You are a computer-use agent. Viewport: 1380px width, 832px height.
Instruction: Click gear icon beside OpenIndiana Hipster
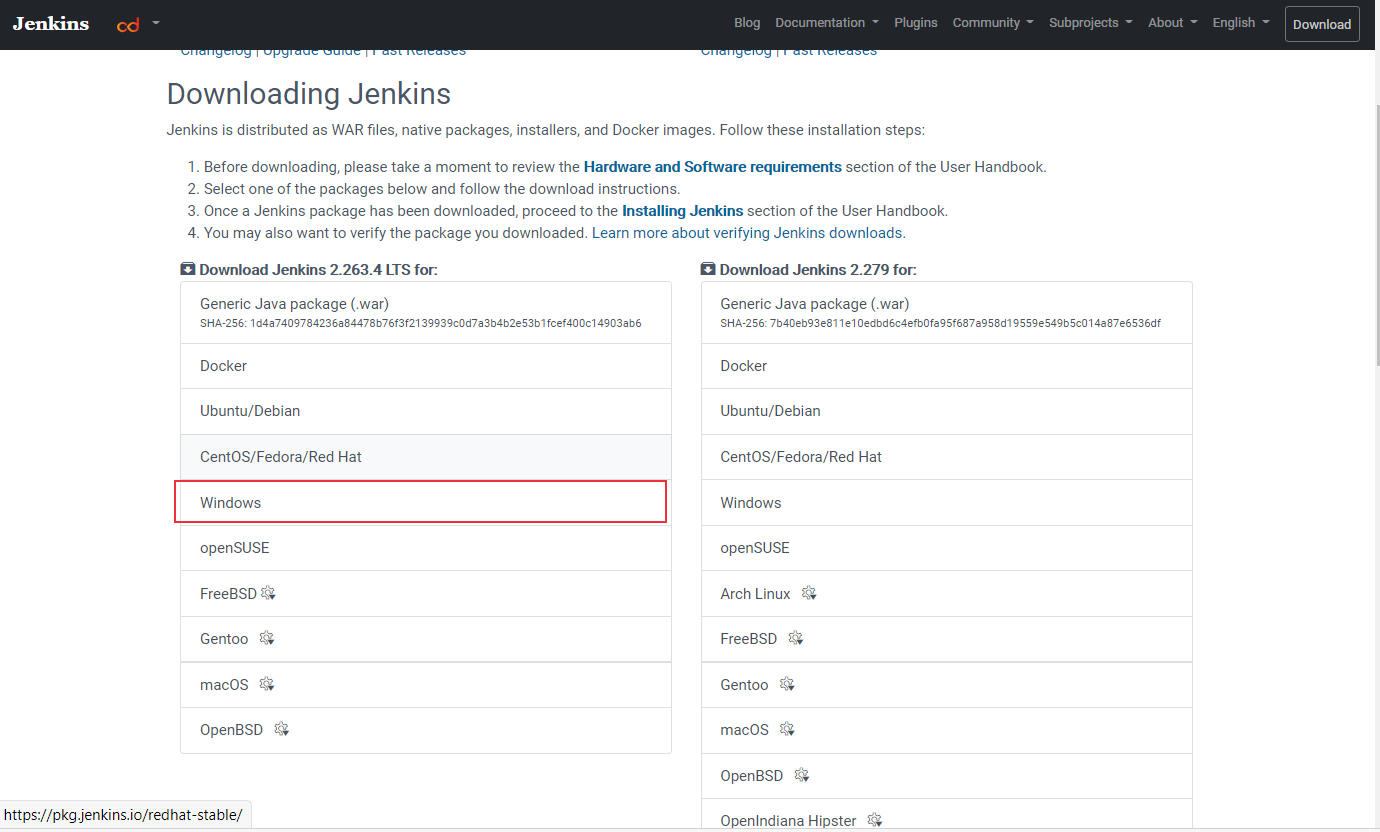tap(875, 820)
